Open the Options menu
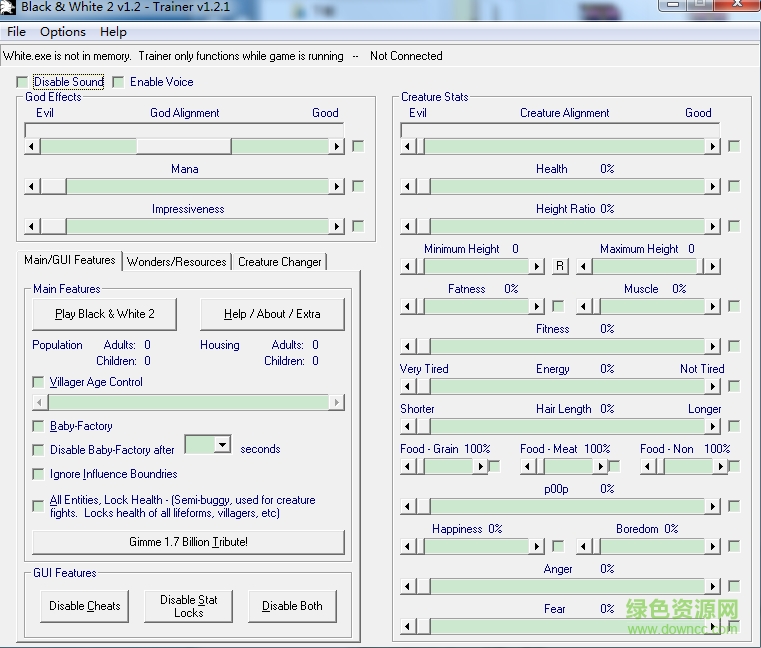This screenshot has width=761, height=648. pos(63,32)
